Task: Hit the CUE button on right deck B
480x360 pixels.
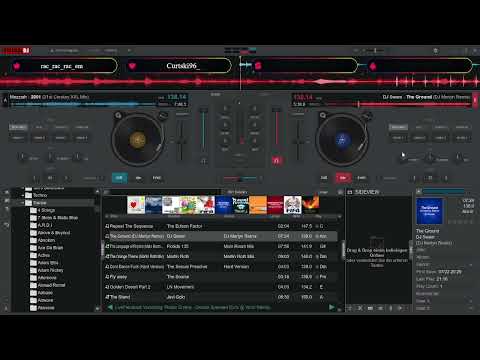Action: tap(324, 178)
